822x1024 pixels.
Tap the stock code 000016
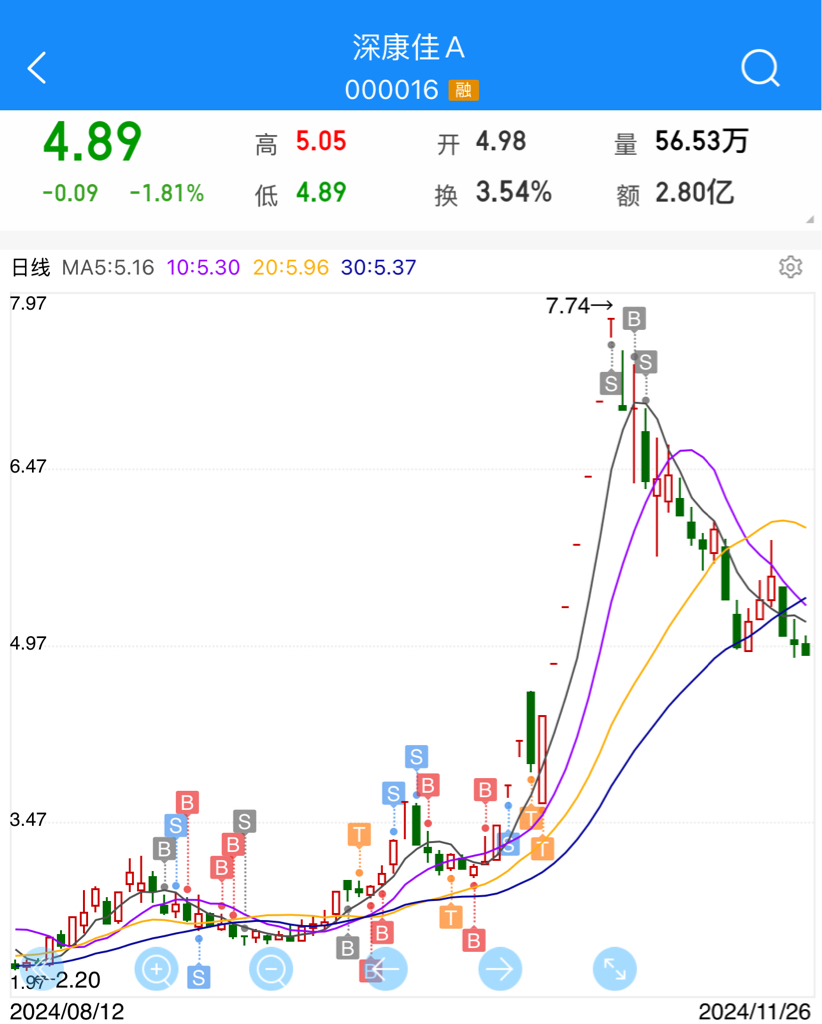tap(392, 90)
